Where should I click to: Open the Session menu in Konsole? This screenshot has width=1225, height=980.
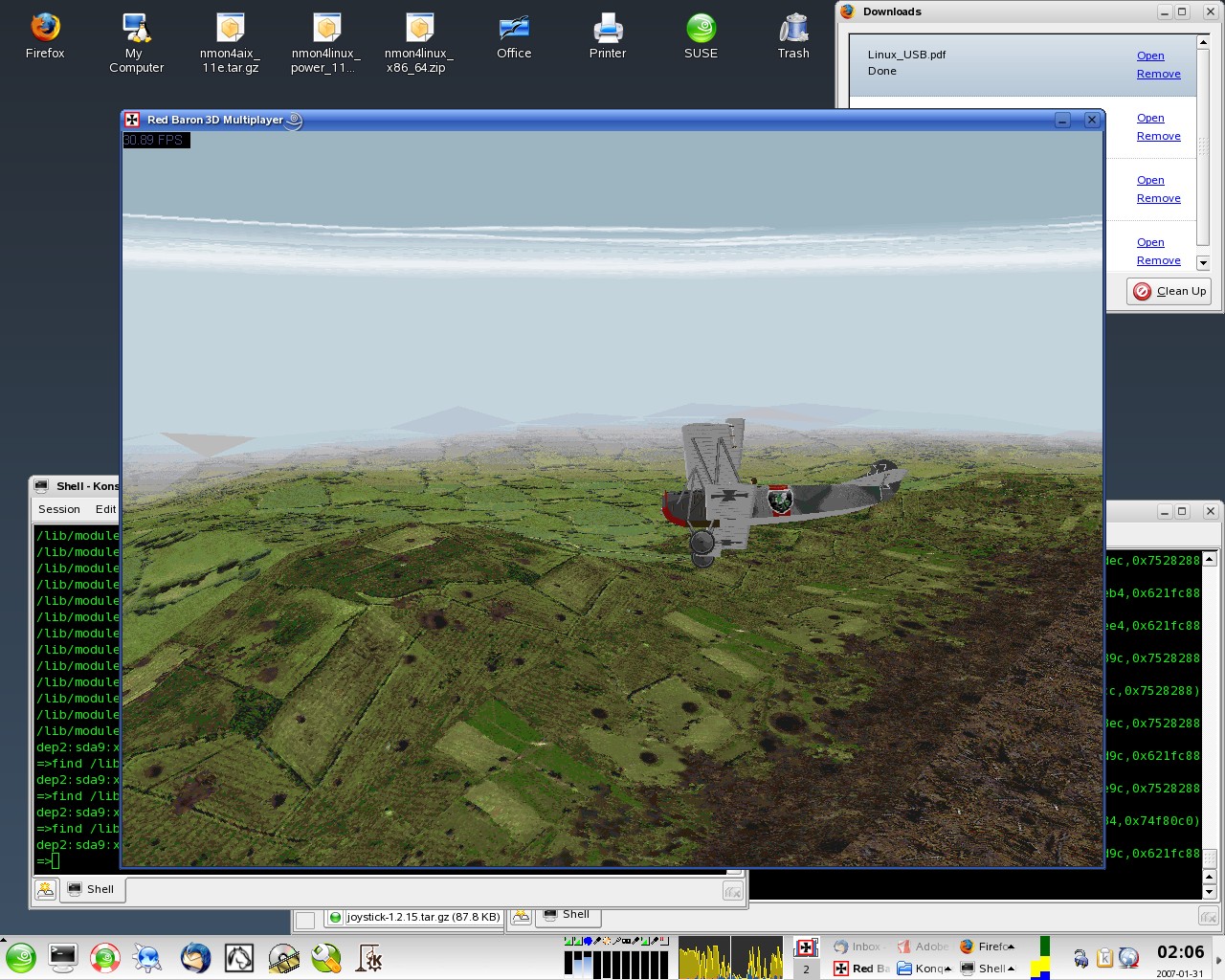pyautogui.click(x=59, y=509)
